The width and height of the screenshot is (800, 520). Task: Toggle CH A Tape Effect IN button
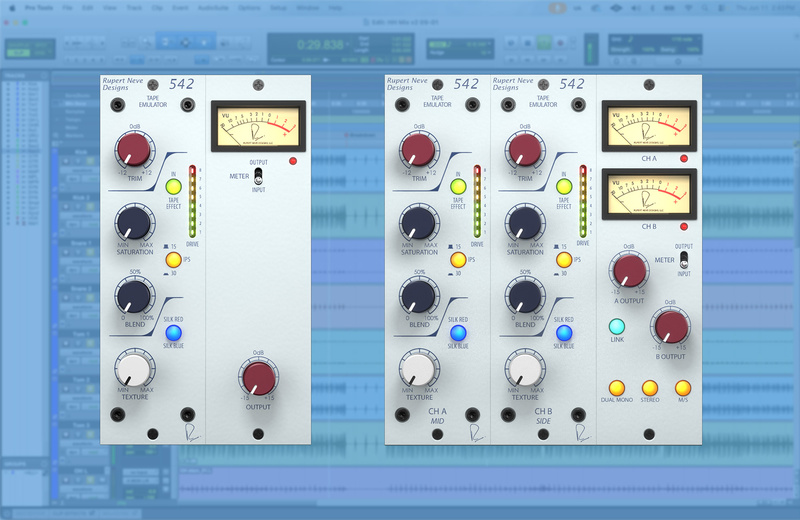point(458,187)
